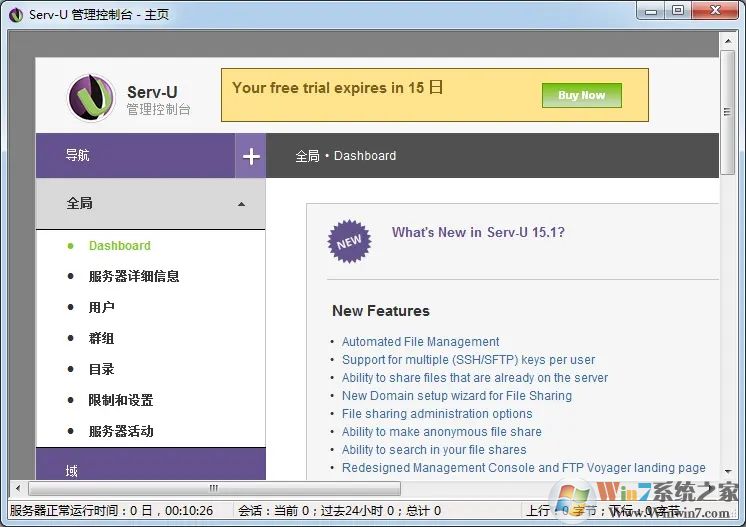The width and height of the screenshot is (746, 527).
Task: Open Ability to search in your file shares link
Action: [434, 450]
